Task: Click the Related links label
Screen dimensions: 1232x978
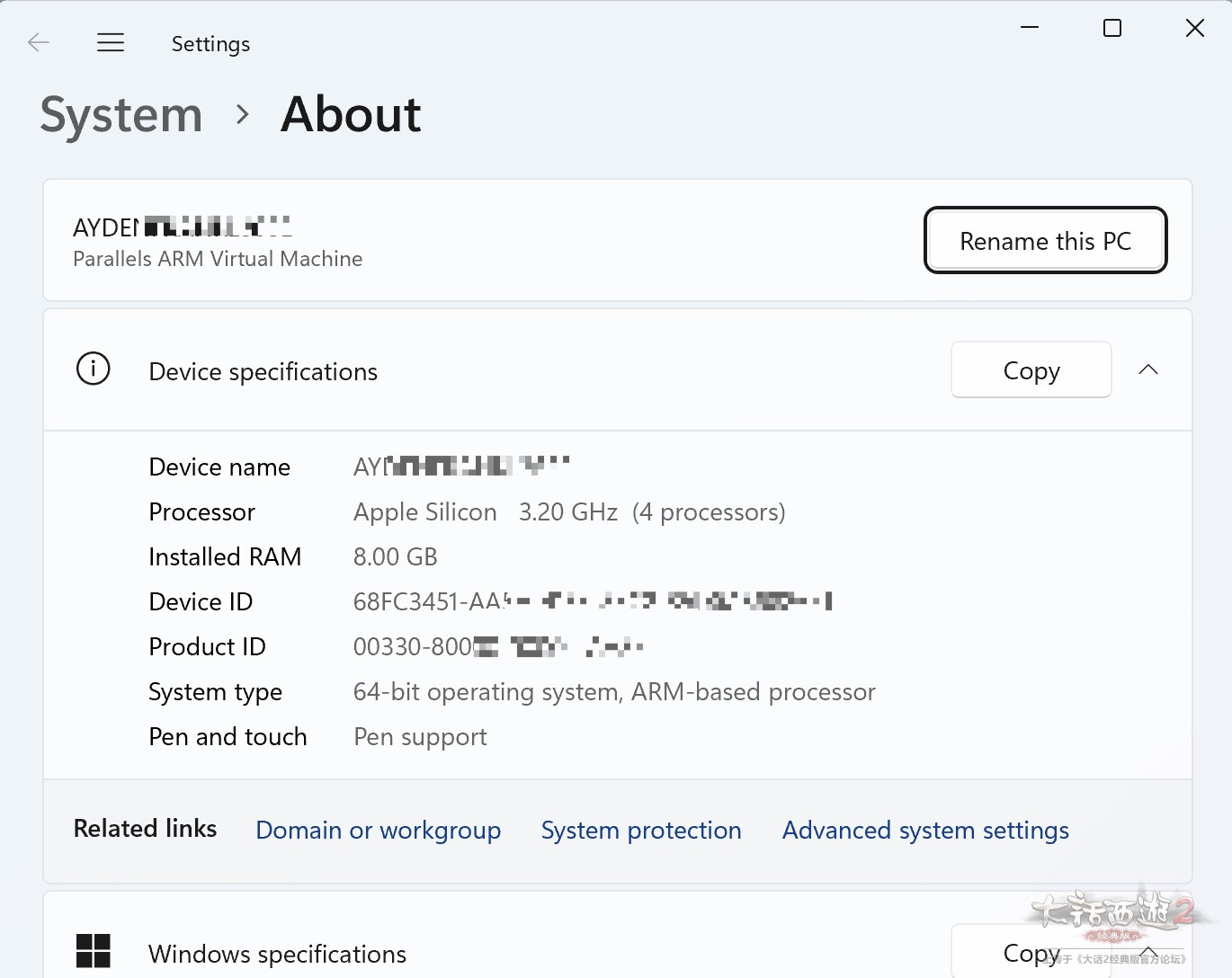Action: 146,828
